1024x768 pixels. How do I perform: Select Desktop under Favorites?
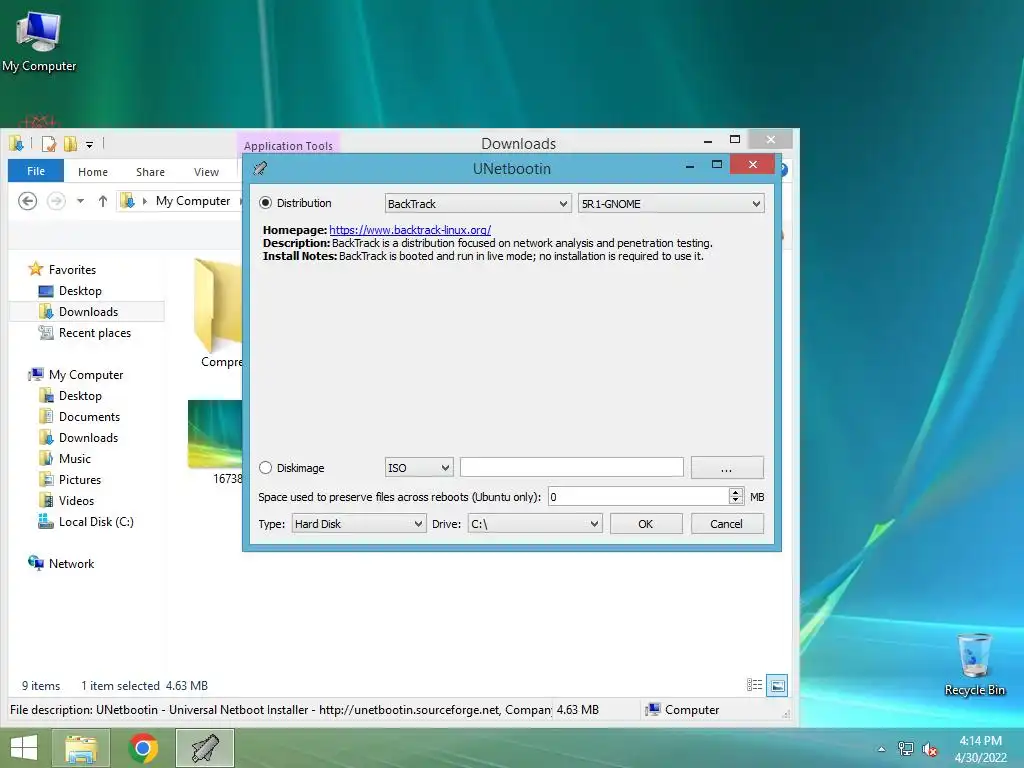[80, 291]
